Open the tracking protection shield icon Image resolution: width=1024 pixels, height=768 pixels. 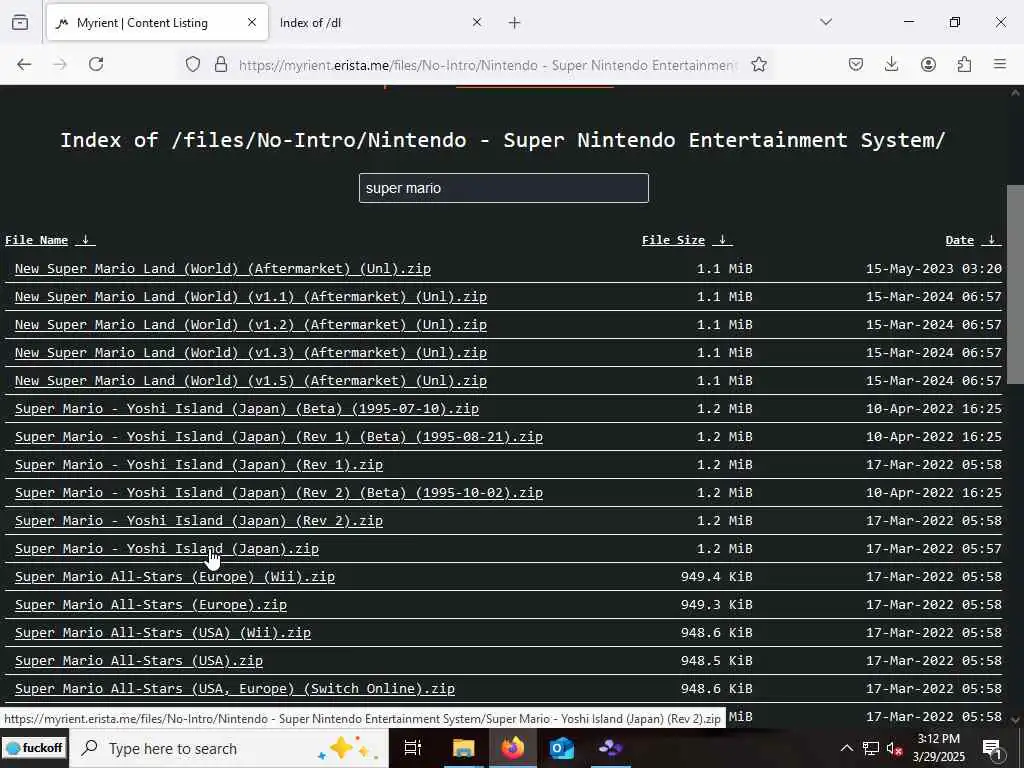pyautogui.click(x=193, y=65)
